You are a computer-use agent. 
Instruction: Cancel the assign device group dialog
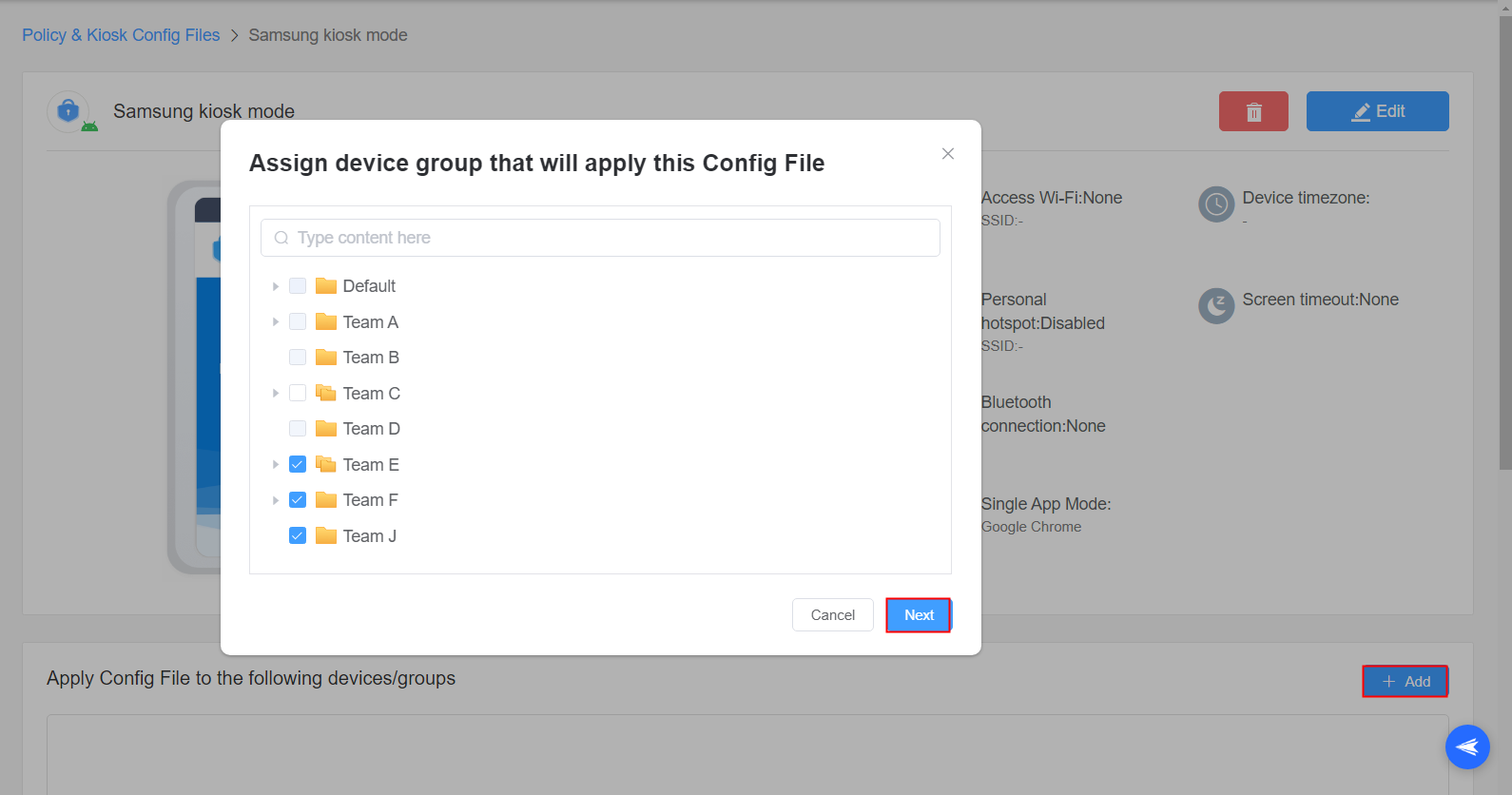click(x=832, y=614)
